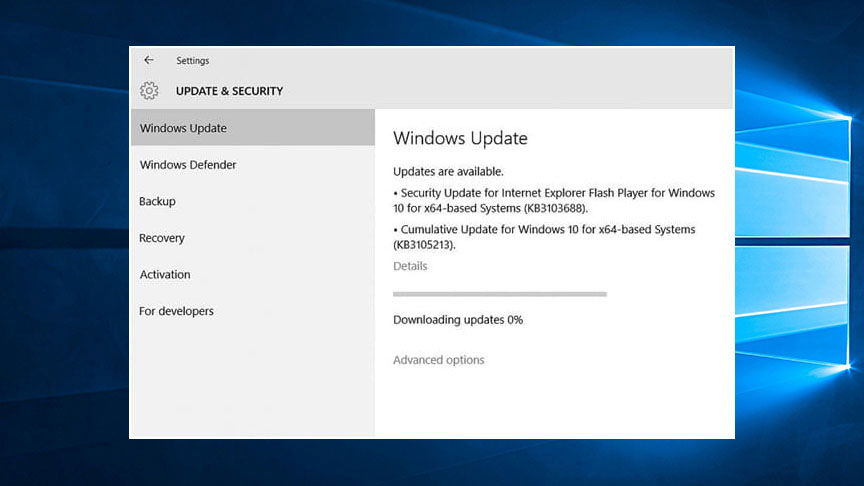Click the Security Update KB3103688 entry
Image resolution: width=864 pixels, height=486 pixels.
click(554, 200)
